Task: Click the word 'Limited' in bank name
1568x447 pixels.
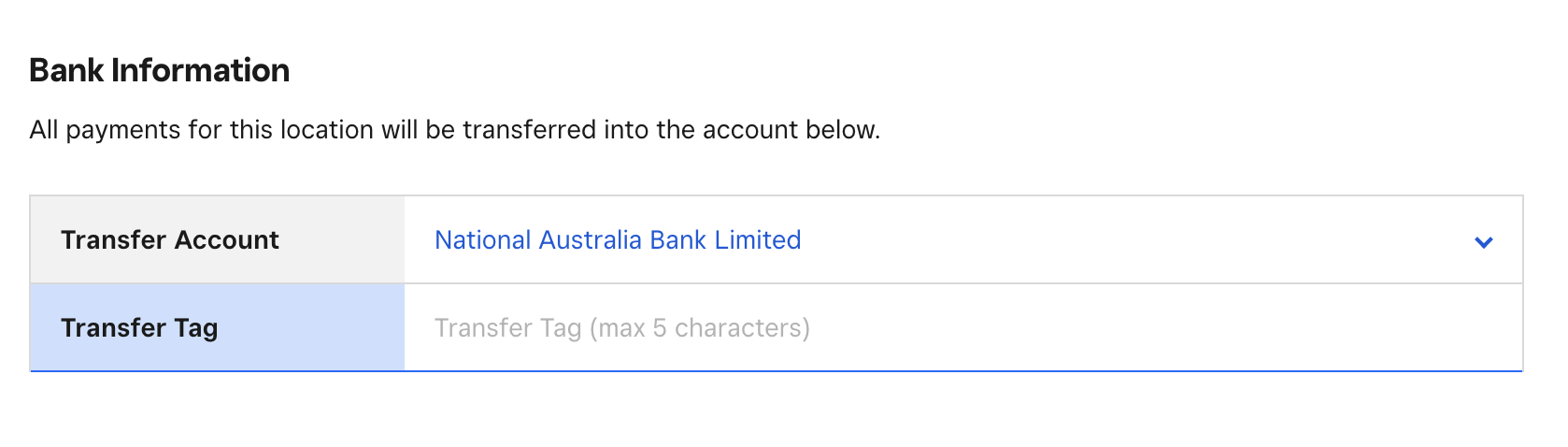Action: 757,240
